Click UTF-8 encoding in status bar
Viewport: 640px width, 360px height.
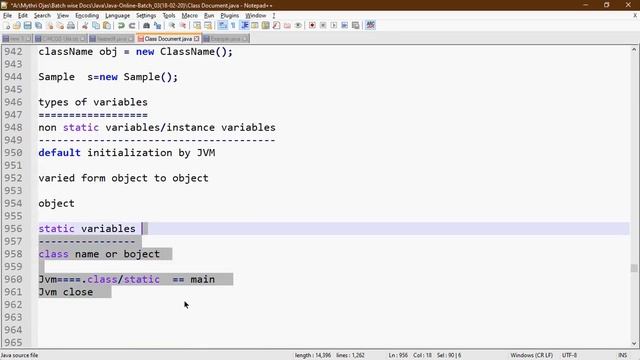pos(569,355)
